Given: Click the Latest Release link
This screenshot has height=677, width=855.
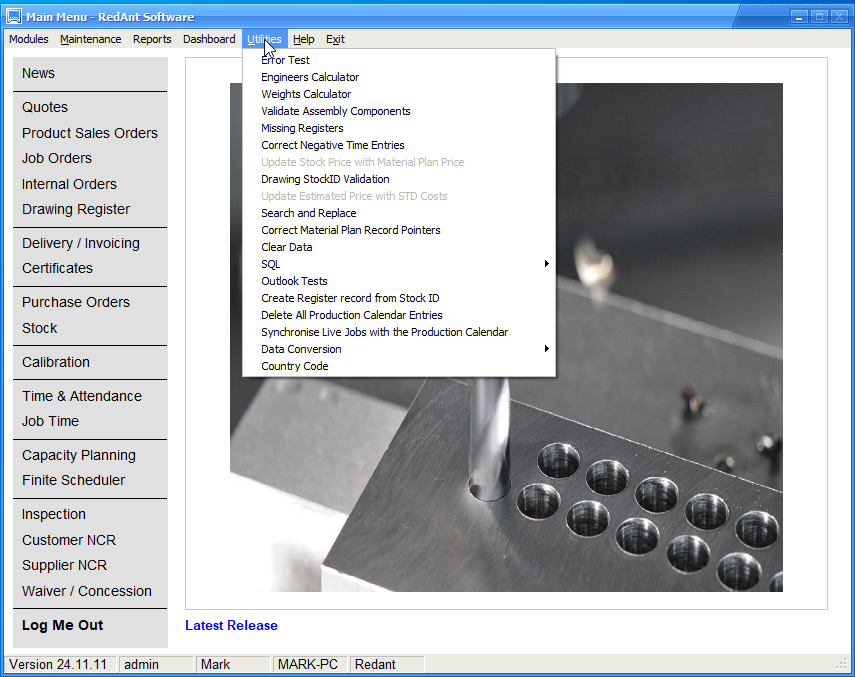Looking at the screenshot, I should [x=231, y=625].
